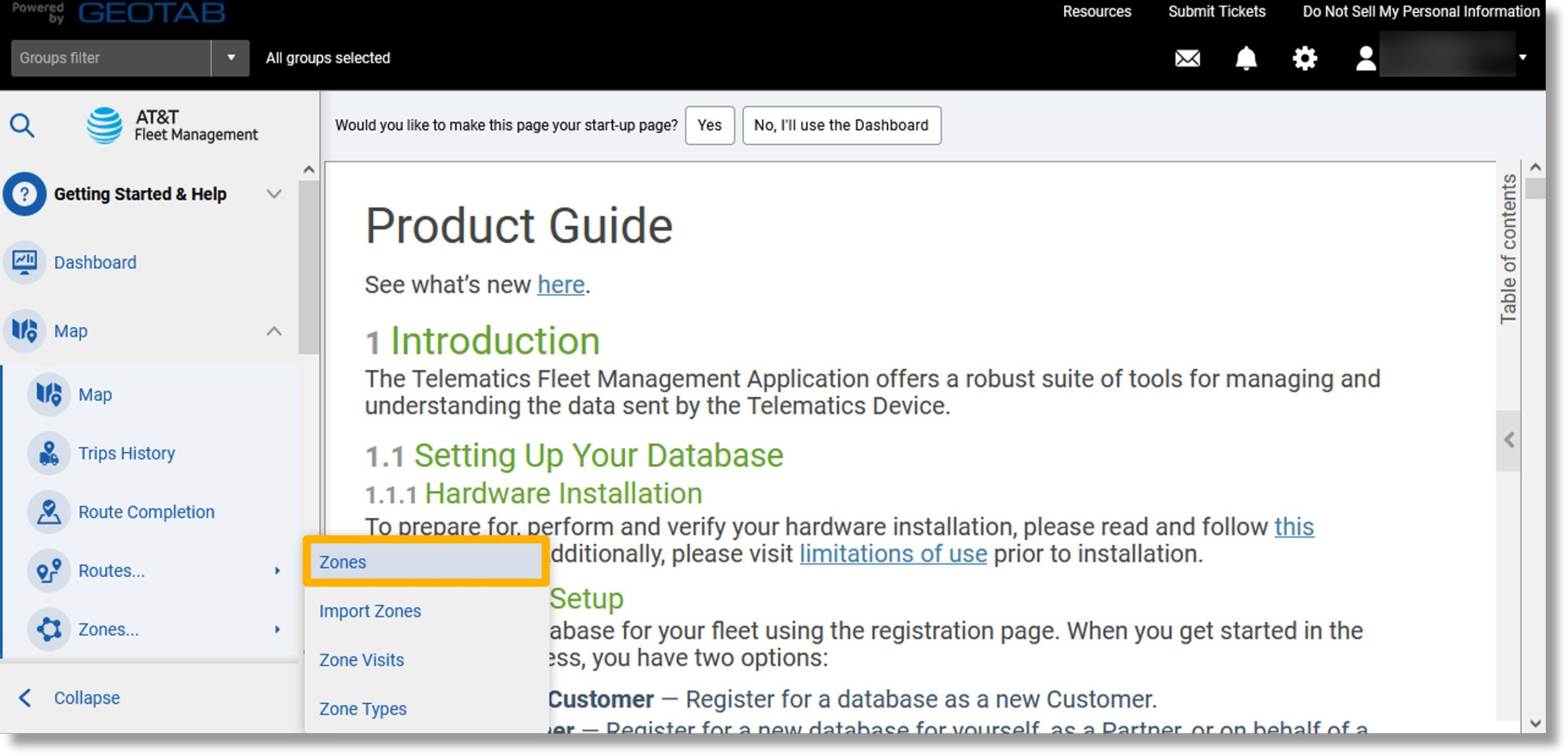Open the mail envelope icon
Image resolution: width=1568 pixels, height=756 pixels.
point(1187,58)
